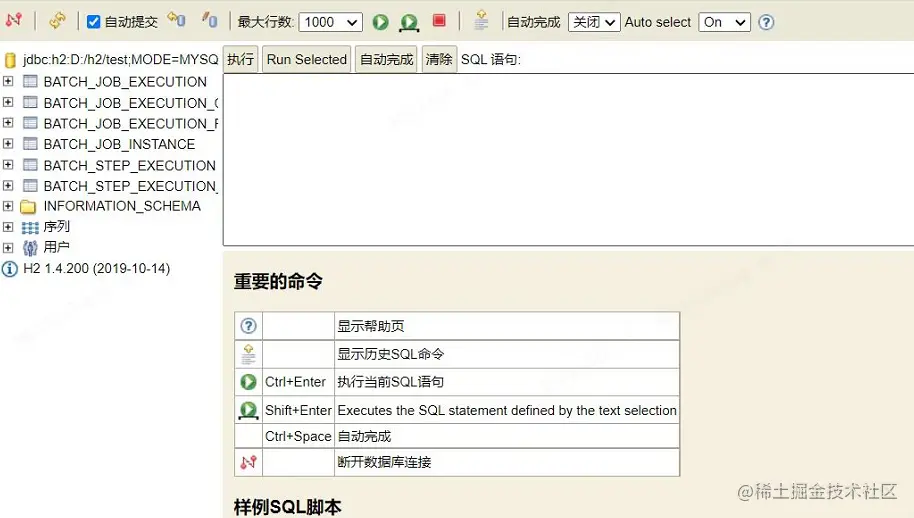Click the red stop icon in toolbar
The image size is (914, 518).
[439, 21]
